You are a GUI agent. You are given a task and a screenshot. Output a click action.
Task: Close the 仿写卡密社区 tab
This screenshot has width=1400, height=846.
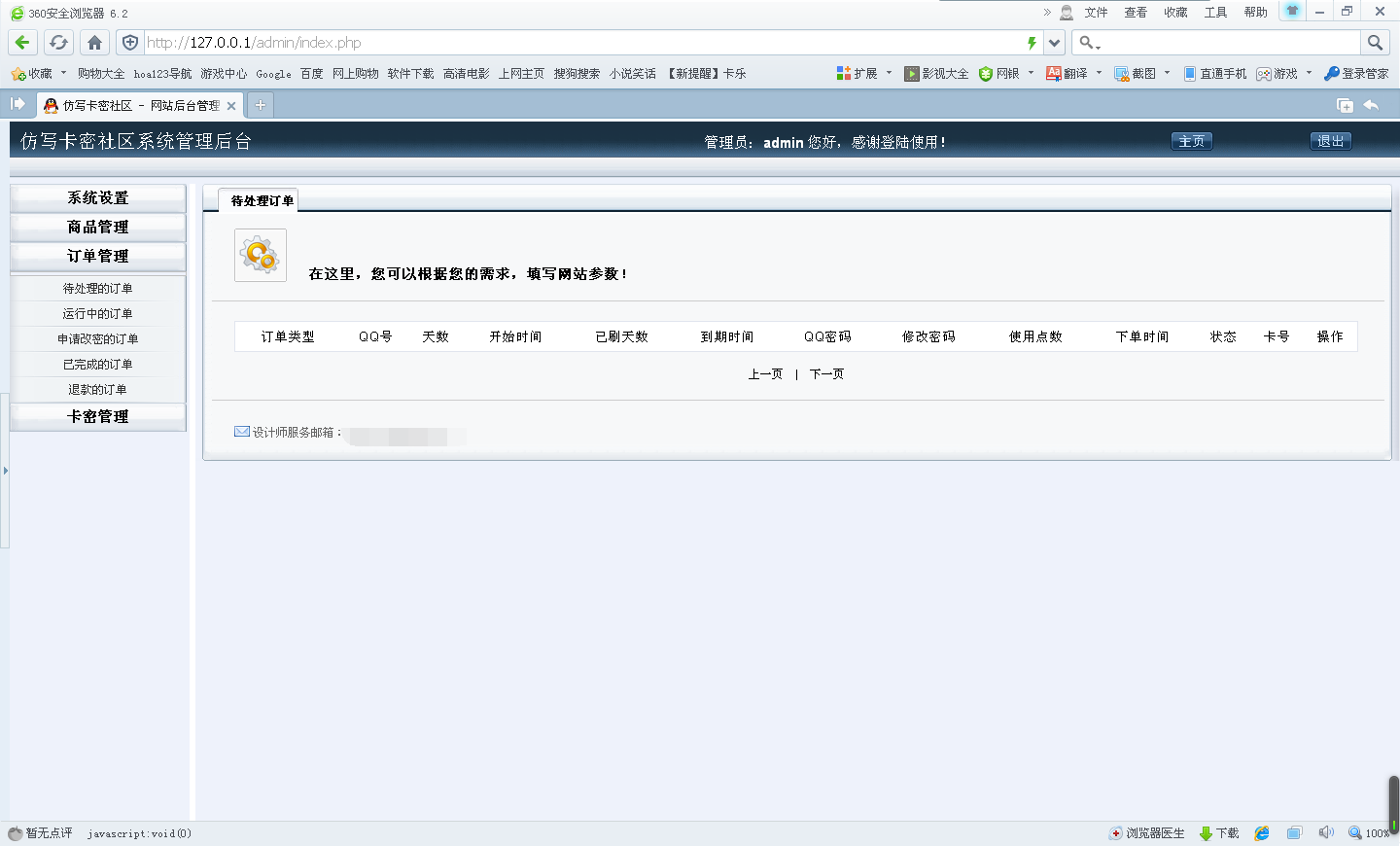point(231,106)
